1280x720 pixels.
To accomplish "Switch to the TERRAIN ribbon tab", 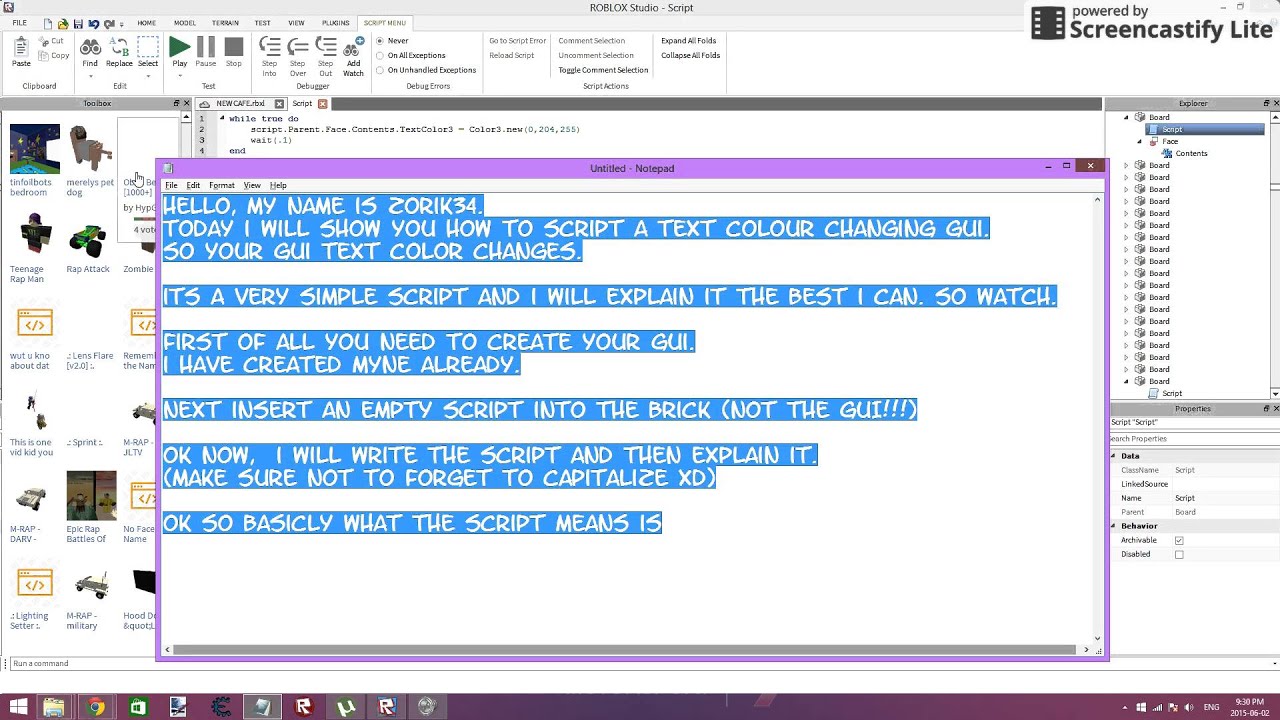I will coord(225,23).
